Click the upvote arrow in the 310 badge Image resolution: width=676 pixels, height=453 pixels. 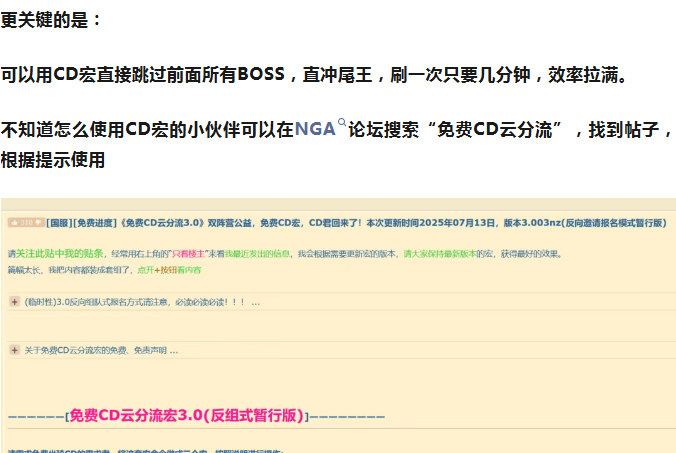(x=12, y=223)
